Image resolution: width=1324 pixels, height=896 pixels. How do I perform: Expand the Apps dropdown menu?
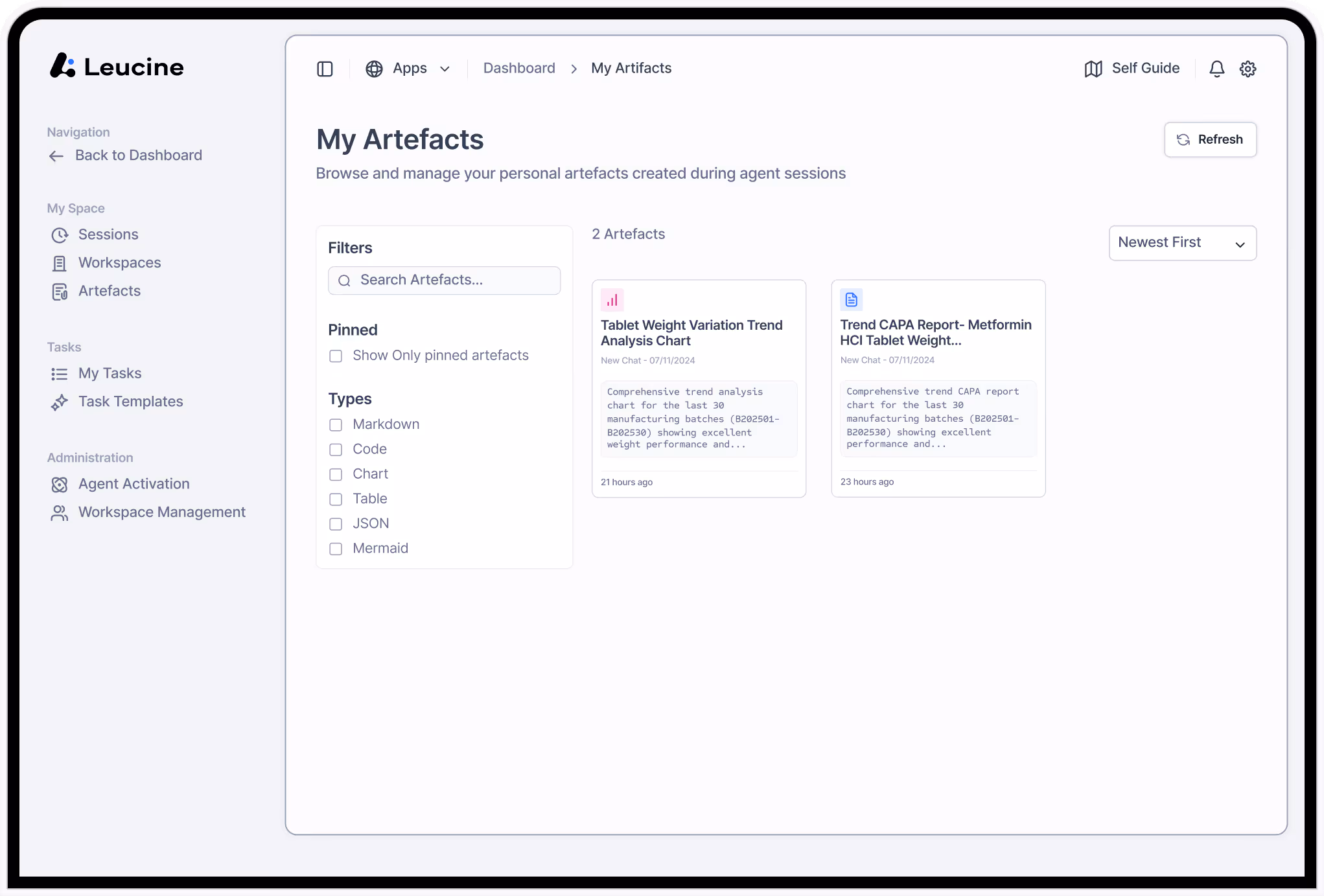pos(408,69)
